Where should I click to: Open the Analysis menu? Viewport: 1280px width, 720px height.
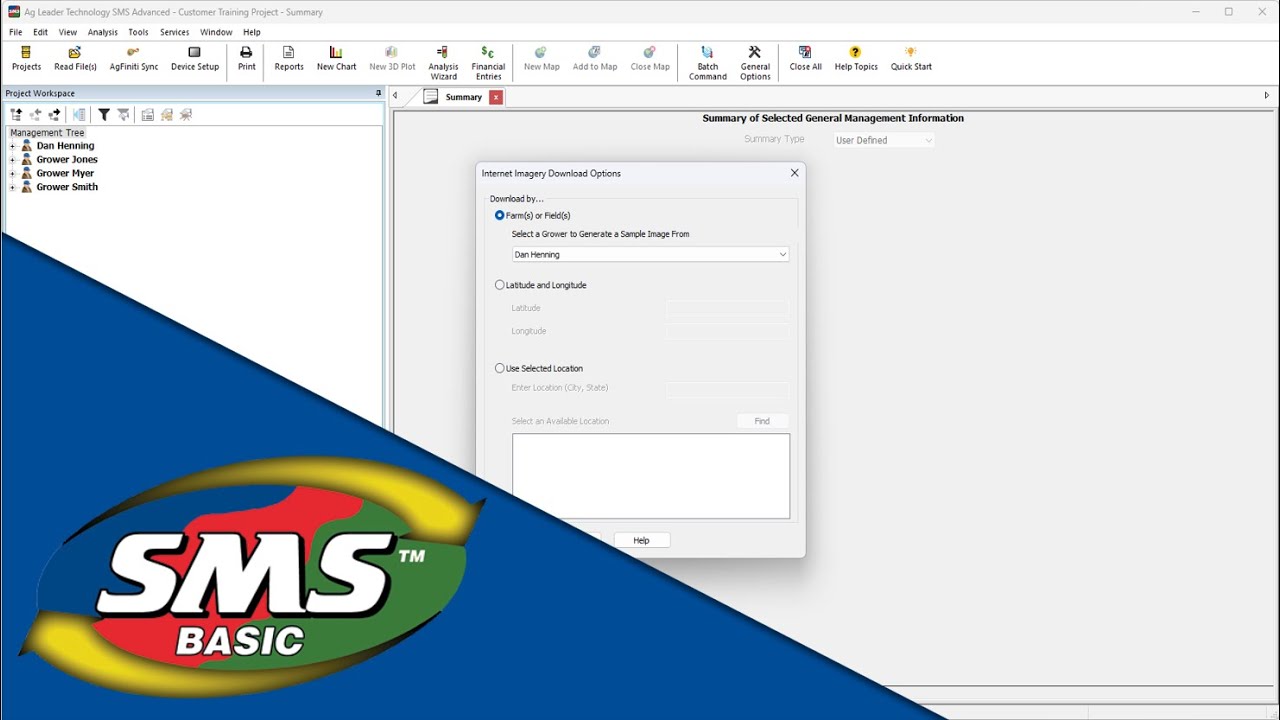coord(103,32)
